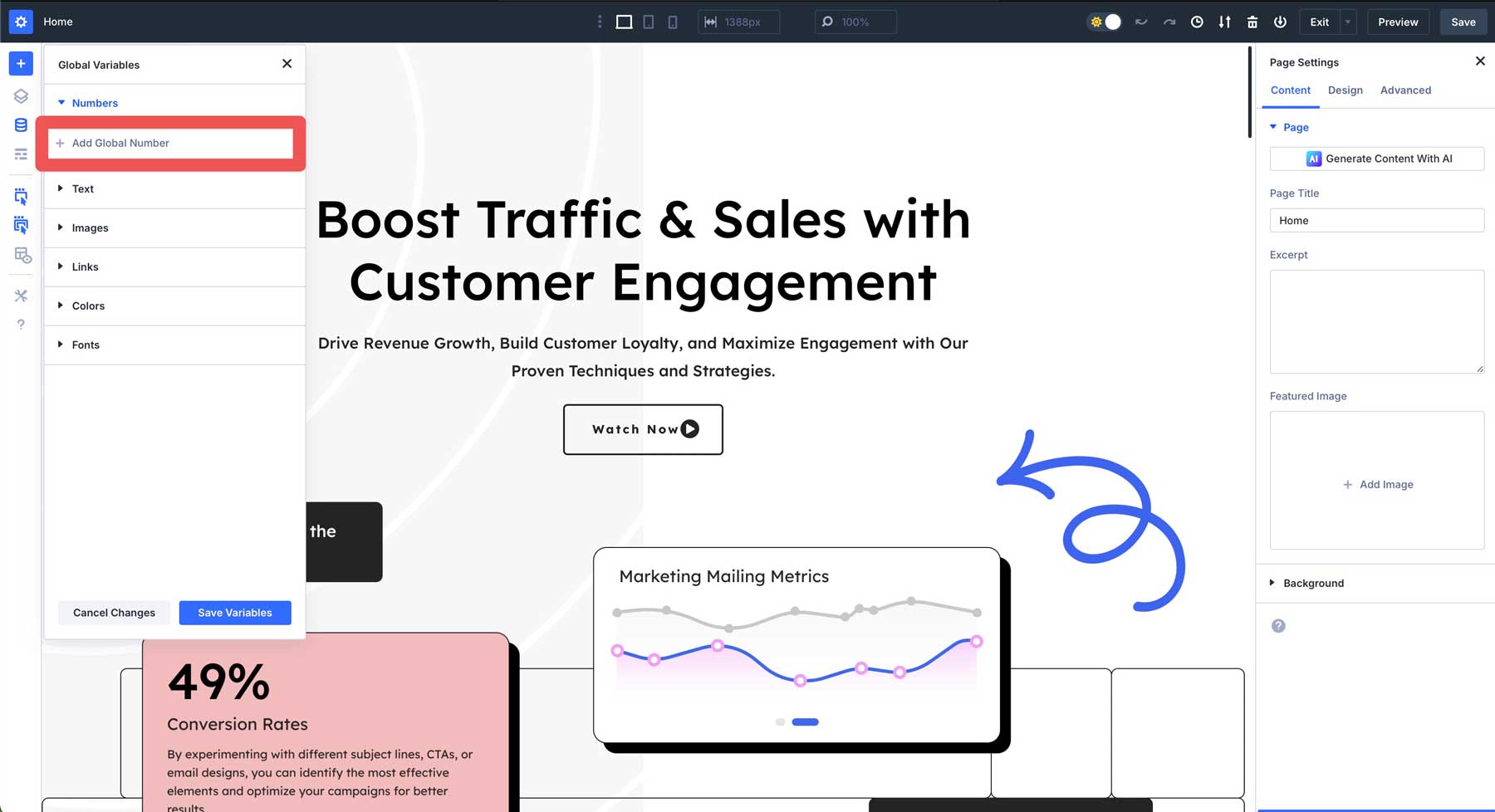Click Generate Content With AI
Screen dimensions: 1495x812
[x=1377, y=159]
